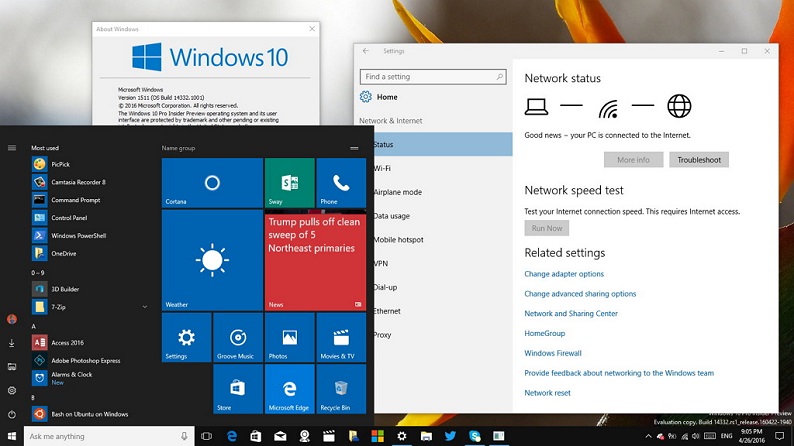Screen dimensions: 794x446
Task: Open the Settings tile in Start menu
Action: [186, 337]
